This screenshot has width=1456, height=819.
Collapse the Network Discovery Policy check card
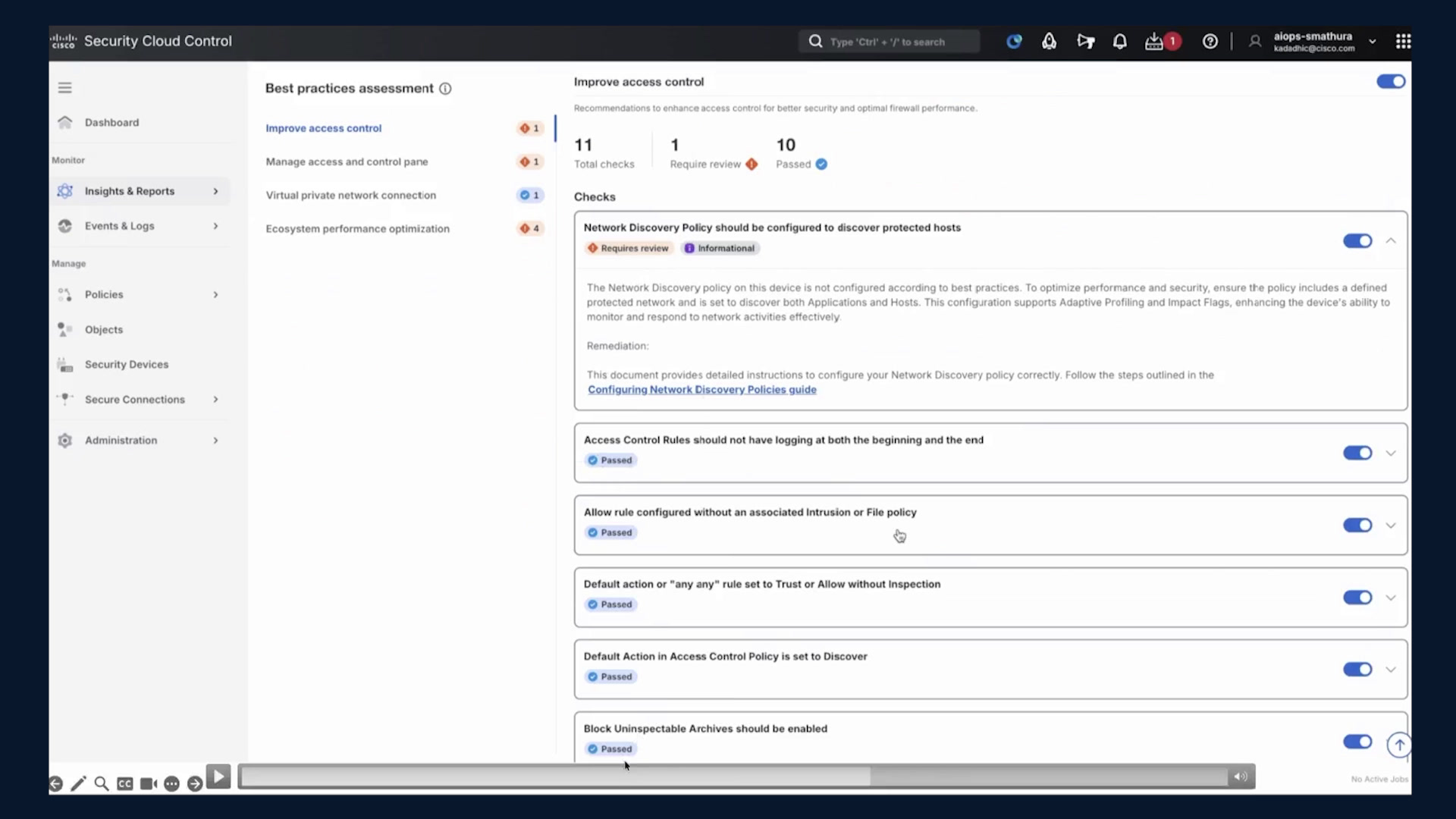tap(1391, 241)
